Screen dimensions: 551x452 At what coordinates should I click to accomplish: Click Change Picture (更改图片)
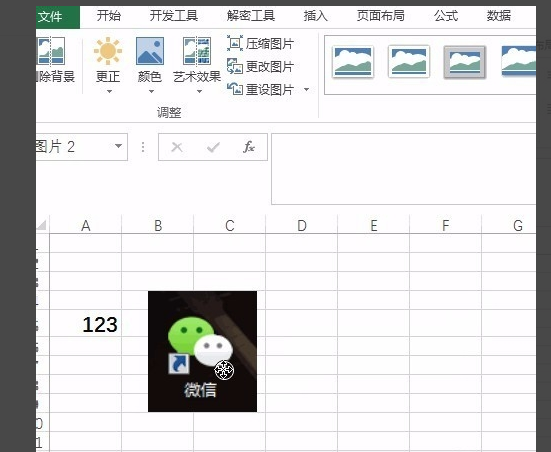click(260, 66)
